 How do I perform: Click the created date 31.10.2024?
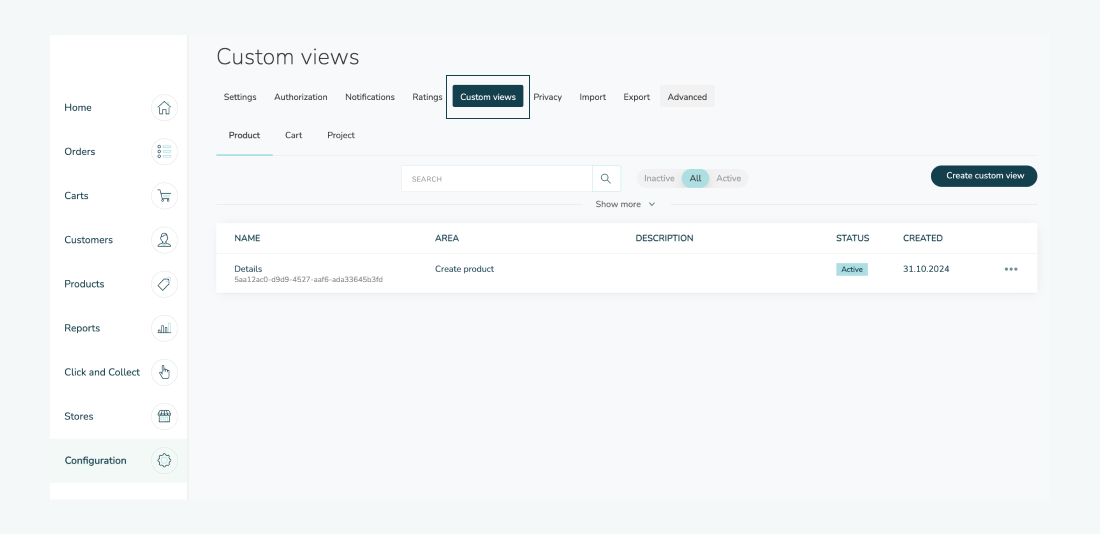(x=926, y=269)
